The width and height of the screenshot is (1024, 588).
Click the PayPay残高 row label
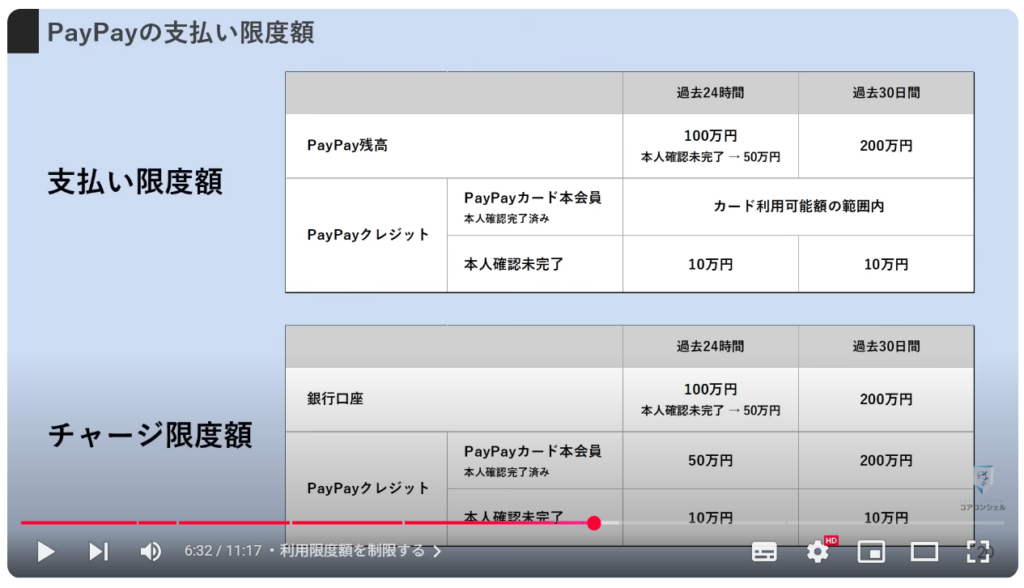pos(347,145)
